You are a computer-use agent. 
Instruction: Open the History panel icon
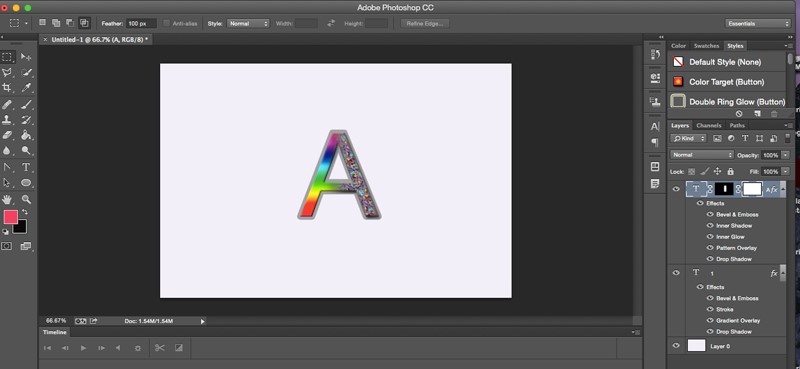(656, 55)
